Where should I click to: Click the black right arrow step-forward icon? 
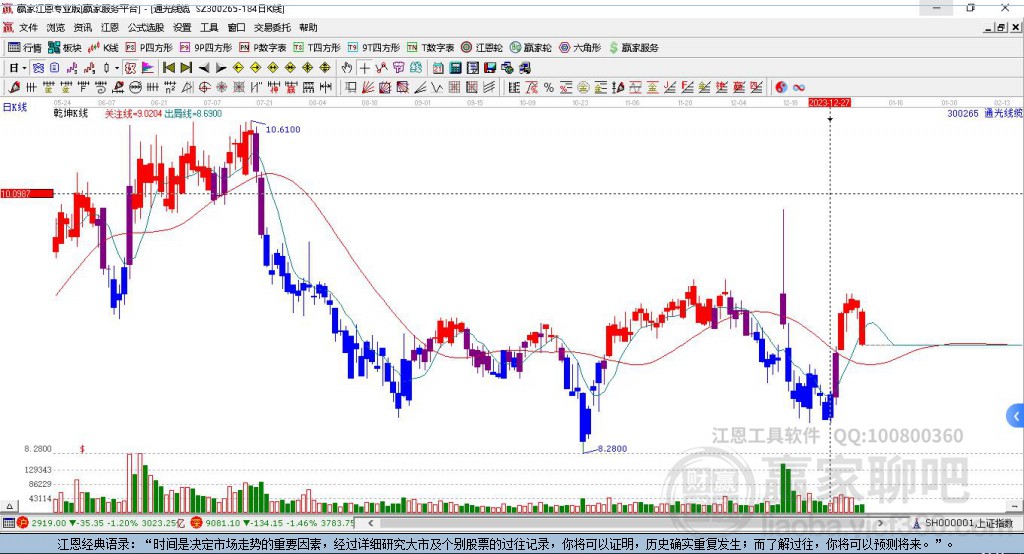tap(221, 68)
